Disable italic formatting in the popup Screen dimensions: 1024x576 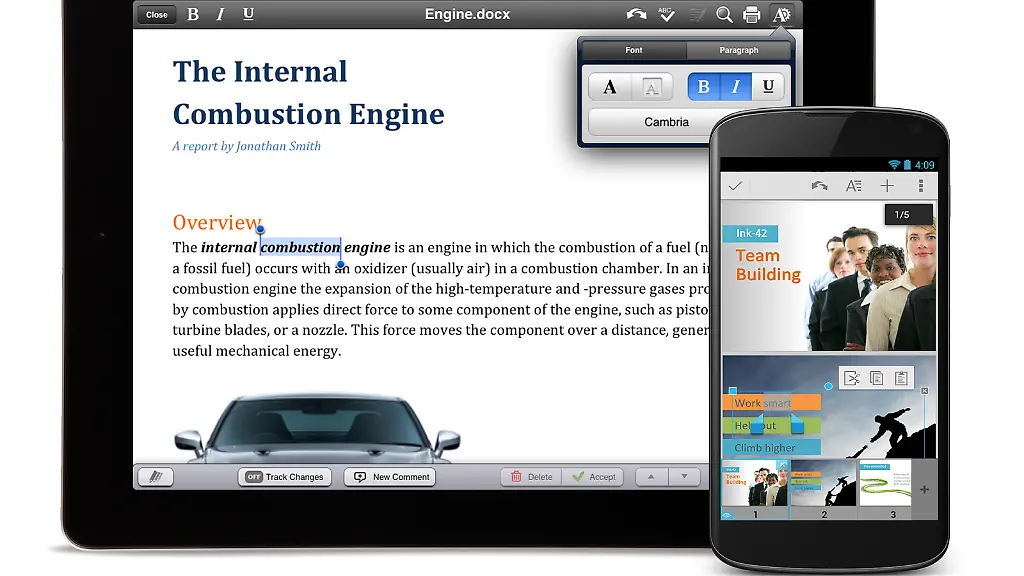[x=736, y=87]
